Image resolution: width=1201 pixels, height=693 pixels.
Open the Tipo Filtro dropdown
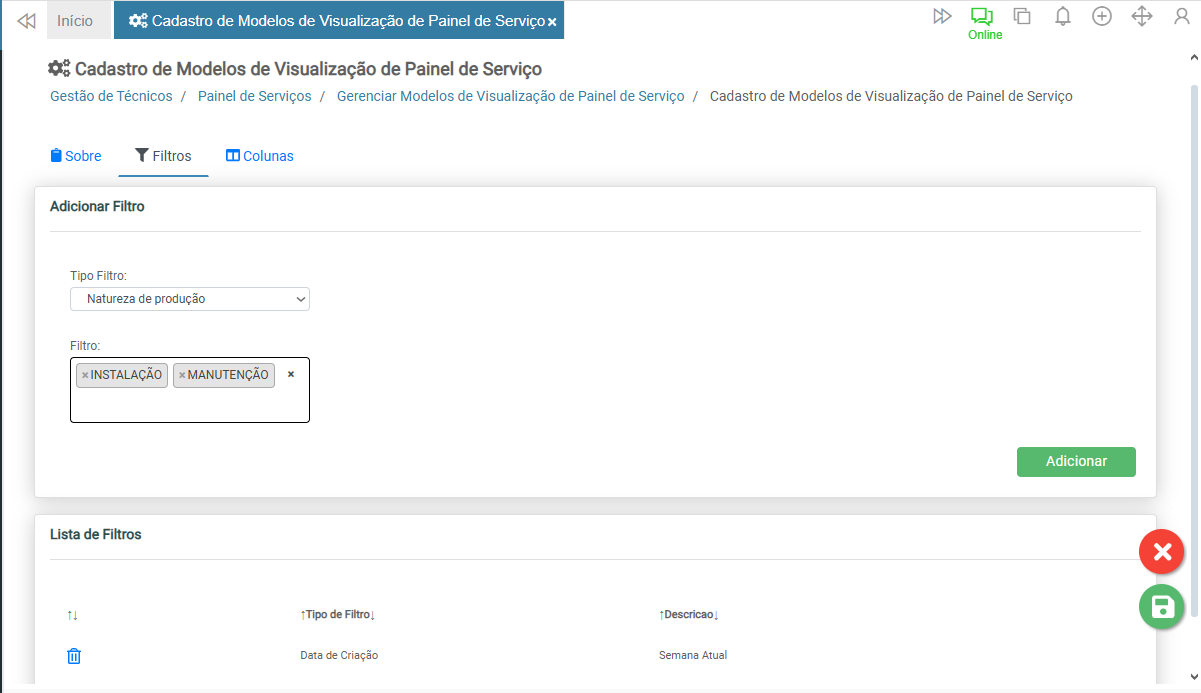[190, 299]
